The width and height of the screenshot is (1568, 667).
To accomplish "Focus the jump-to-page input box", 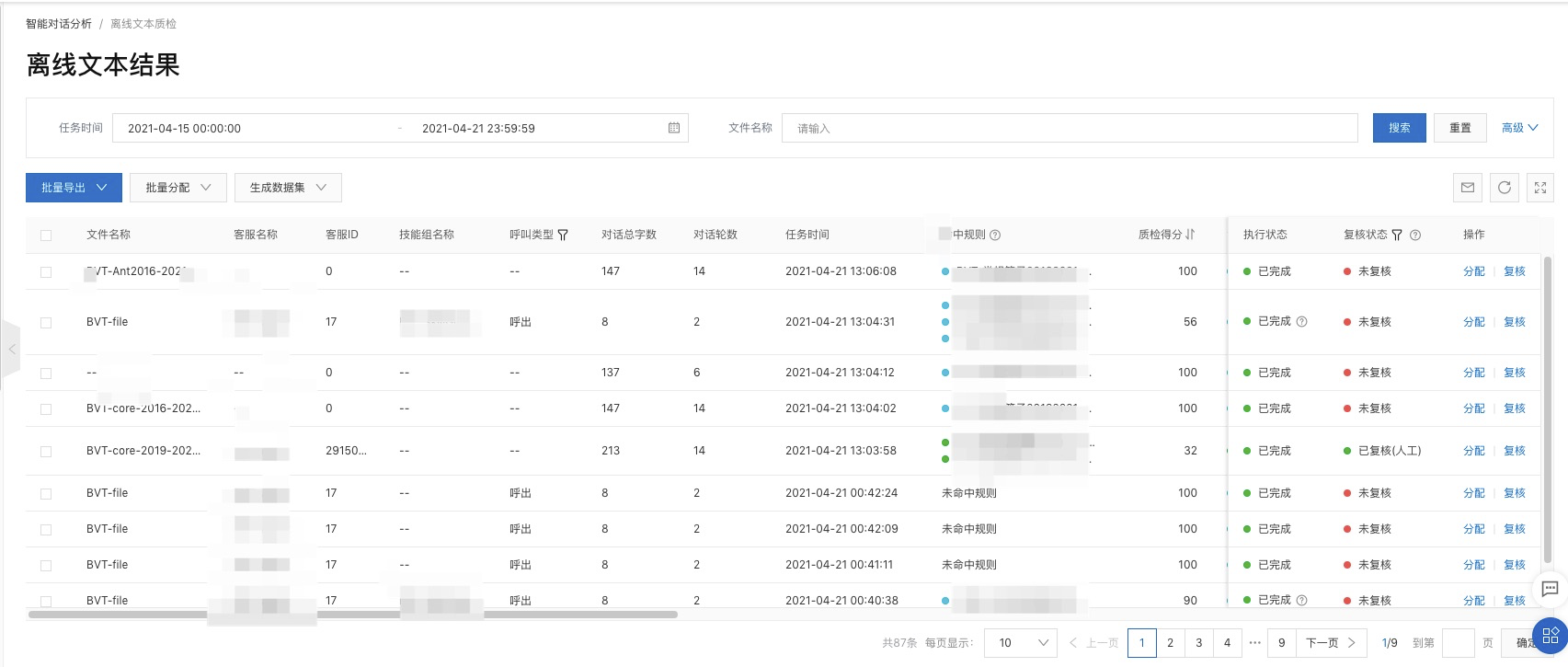I will 1458,642.
